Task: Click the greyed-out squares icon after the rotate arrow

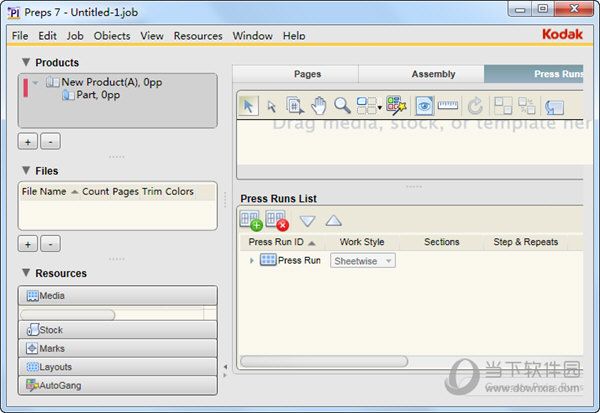Action: 503,106
